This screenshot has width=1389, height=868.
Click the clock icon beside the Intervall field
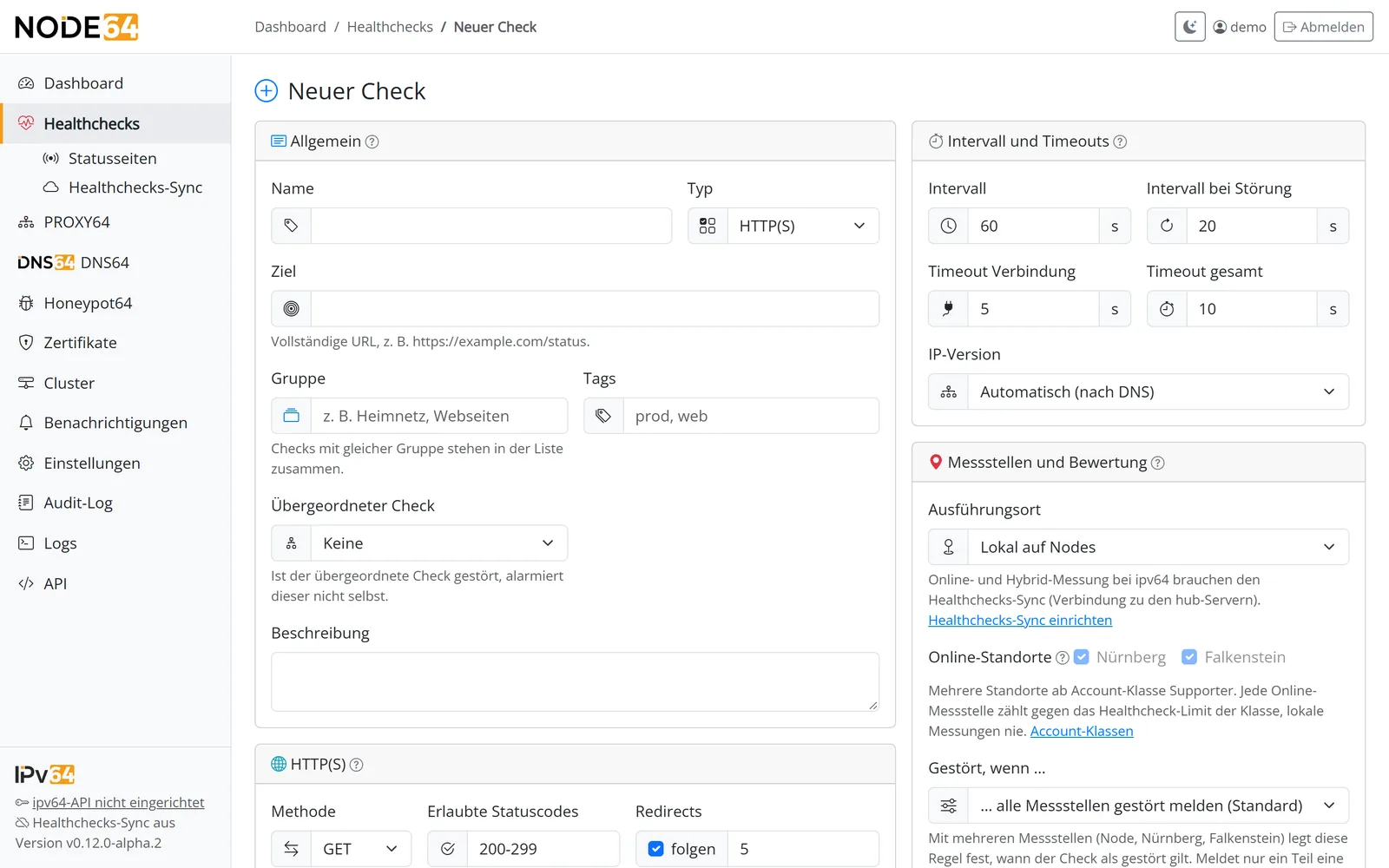coord(948,226)
